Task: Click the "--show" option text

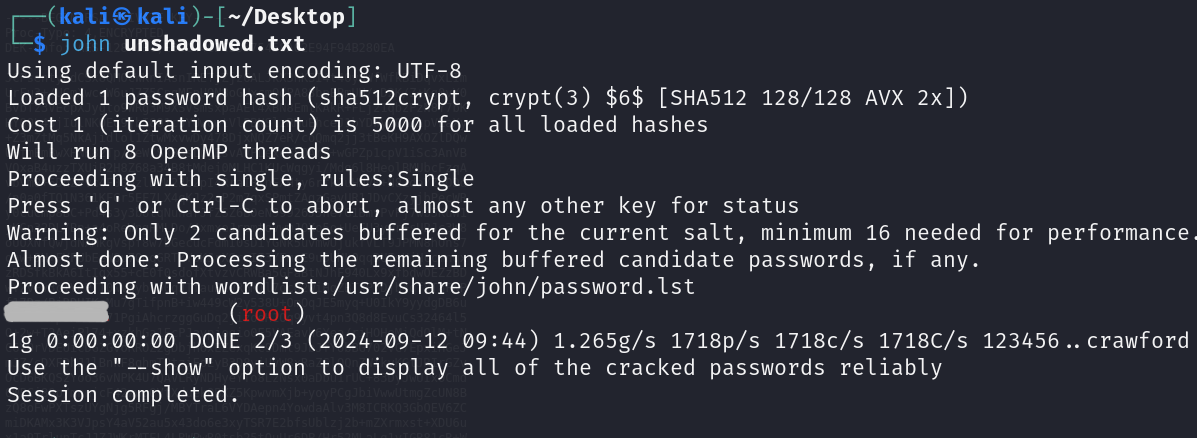Action: click(156, 368)
